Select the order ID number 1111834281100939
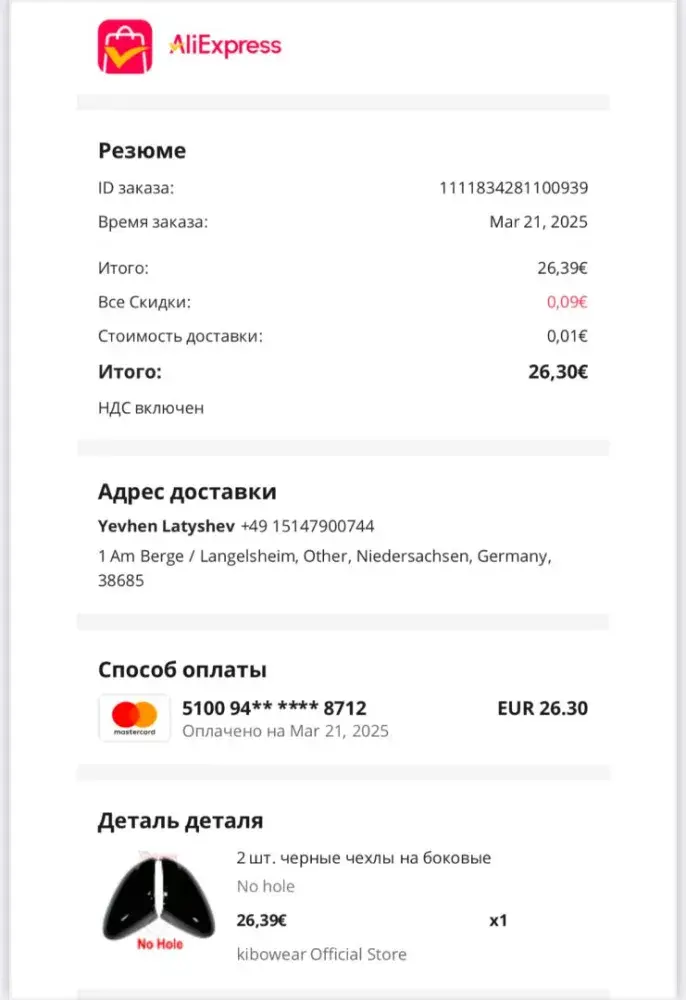 (x=513, y=187)
